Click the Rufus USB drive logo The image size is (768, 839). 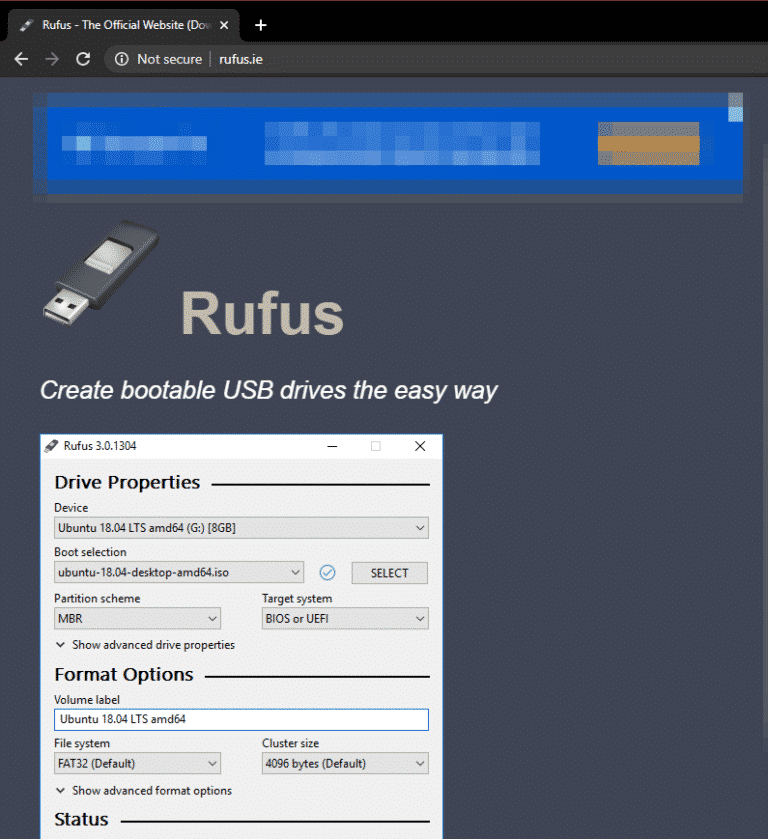pos(100,272)
